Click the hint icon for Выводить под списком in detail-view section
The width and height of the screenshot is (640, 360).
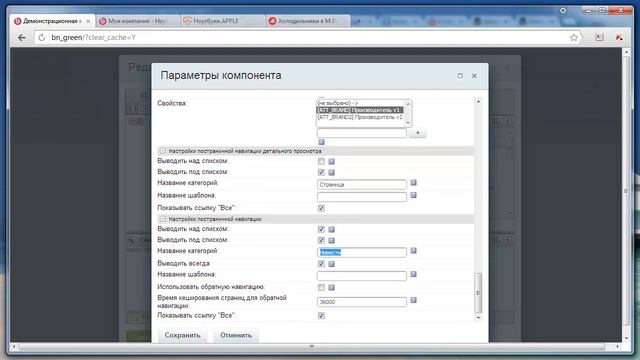(x=331, y=173)
